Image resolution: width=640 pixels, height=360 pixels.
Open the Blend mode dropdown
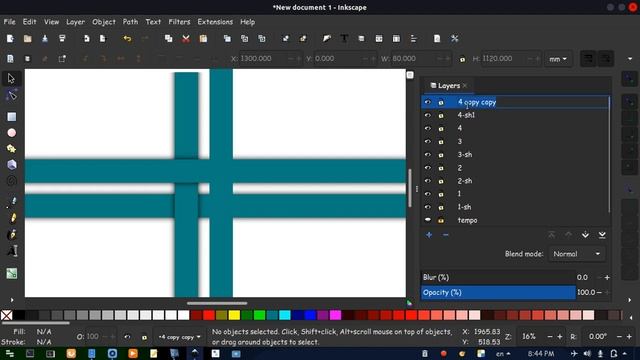coord(576,254)
